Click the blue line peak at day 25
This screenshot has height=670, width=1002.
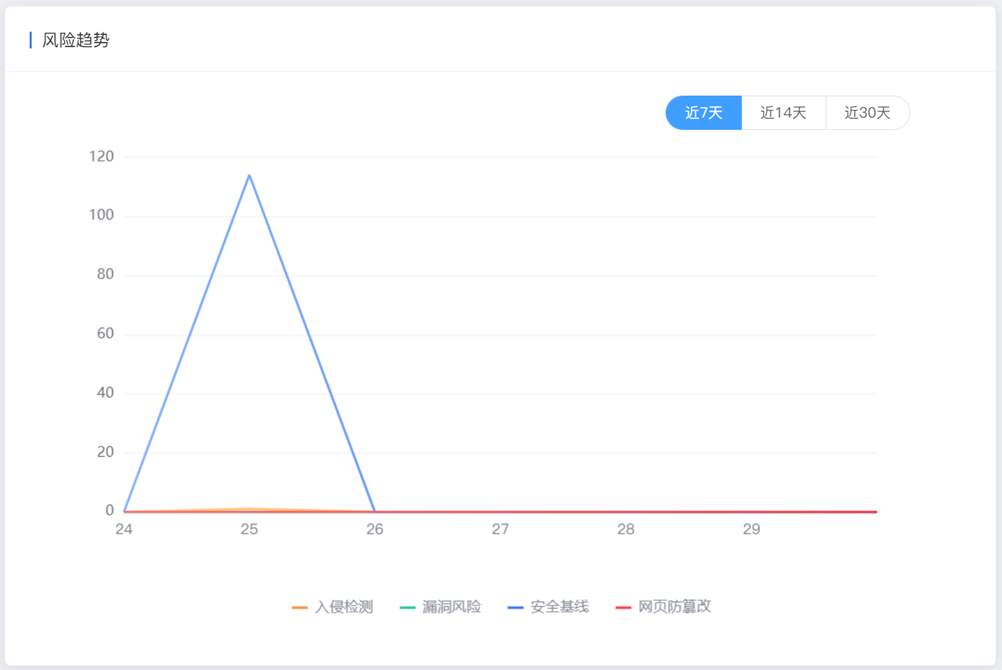tap(249, 175)
